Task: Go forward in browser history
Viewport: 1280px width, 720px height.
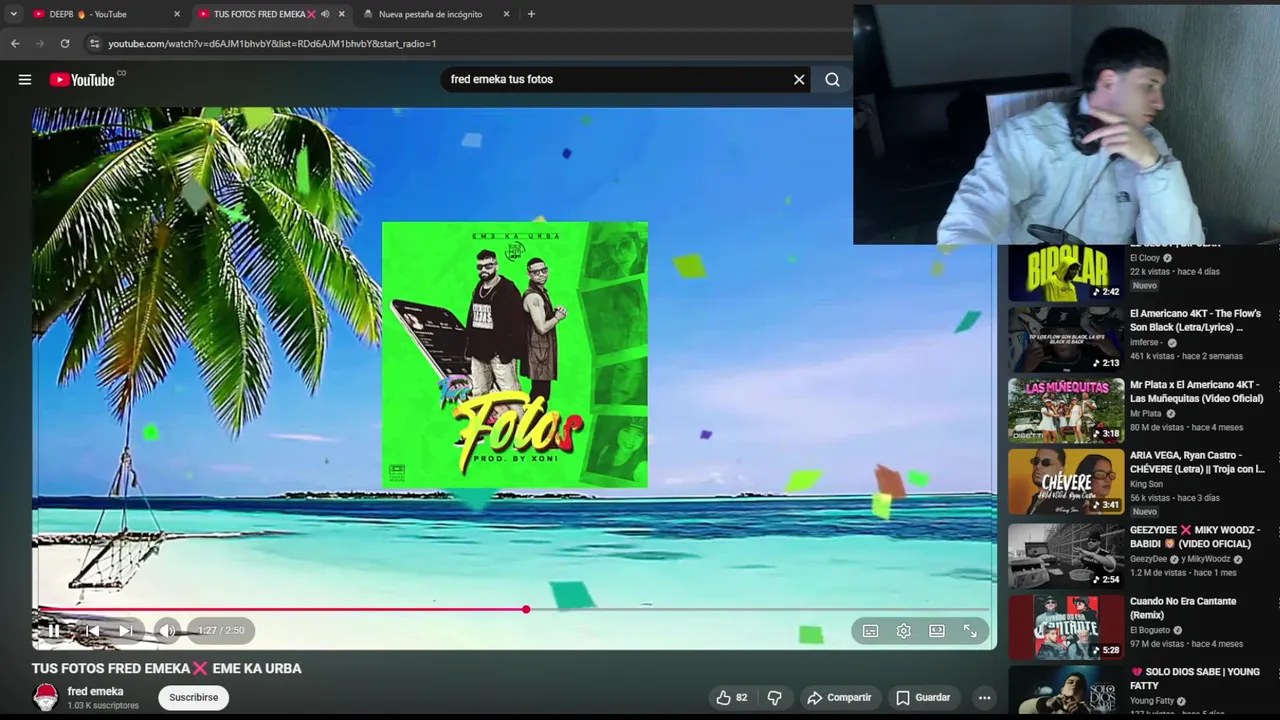Action: pyautogui.click(x=40, y=44)
